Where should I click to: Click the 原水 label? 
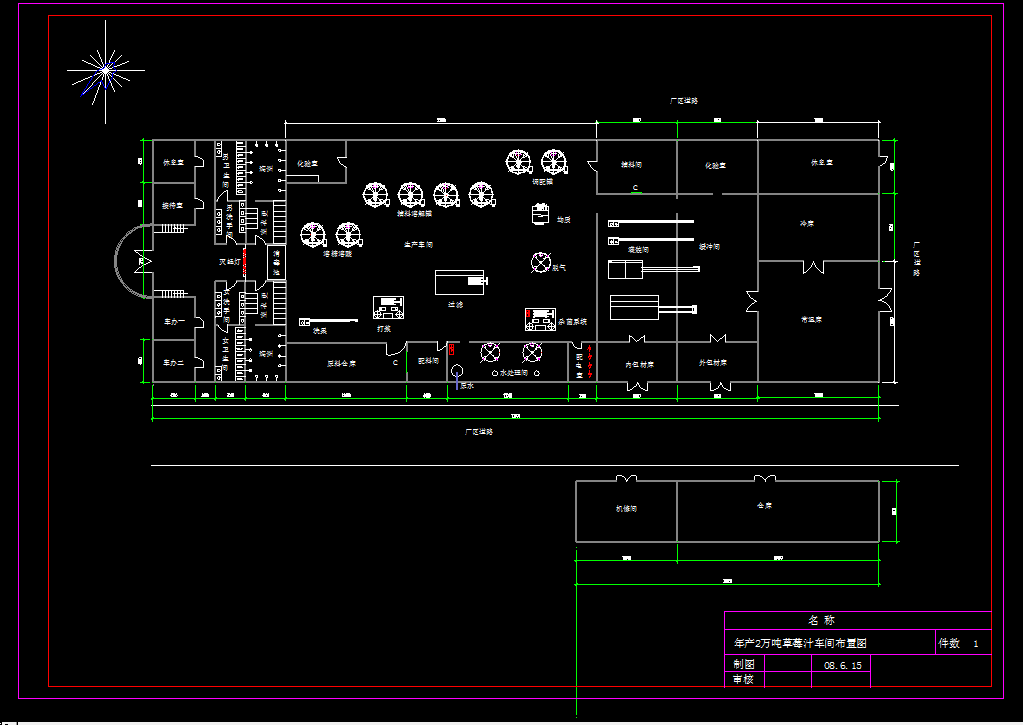[x=467, y=386]
